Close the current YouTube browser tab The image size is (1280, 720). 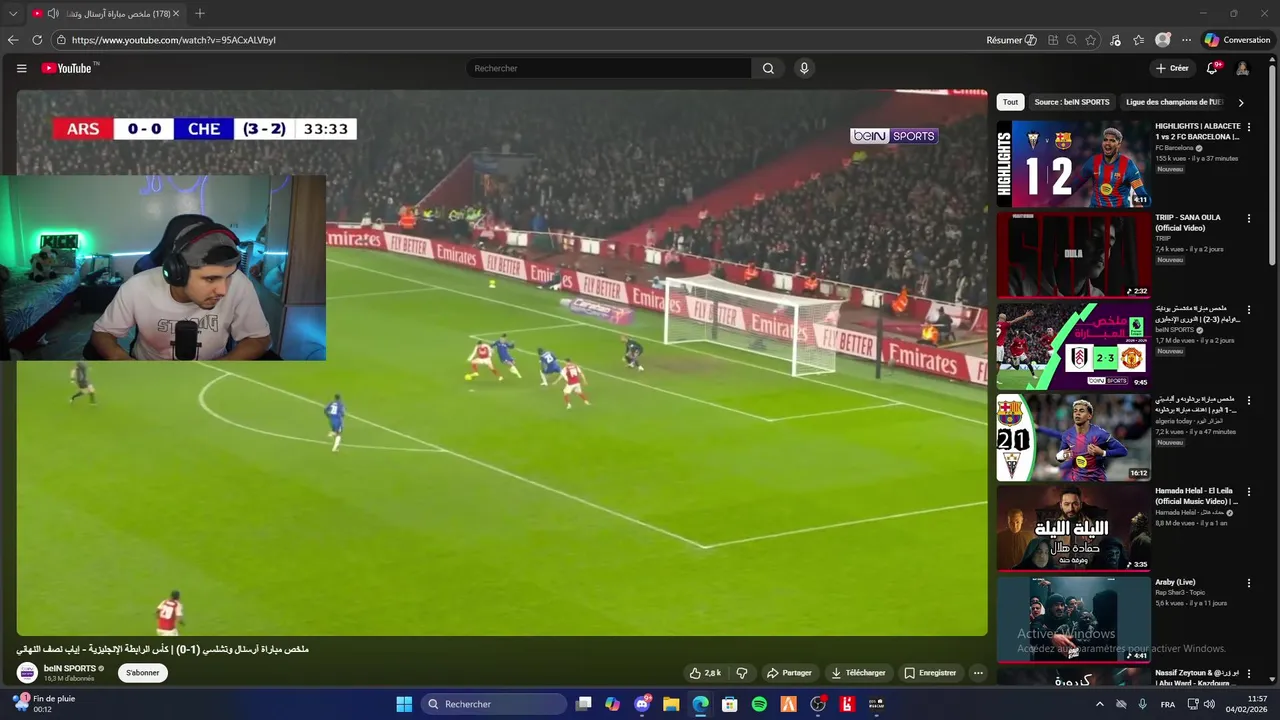tap(176, 14)
